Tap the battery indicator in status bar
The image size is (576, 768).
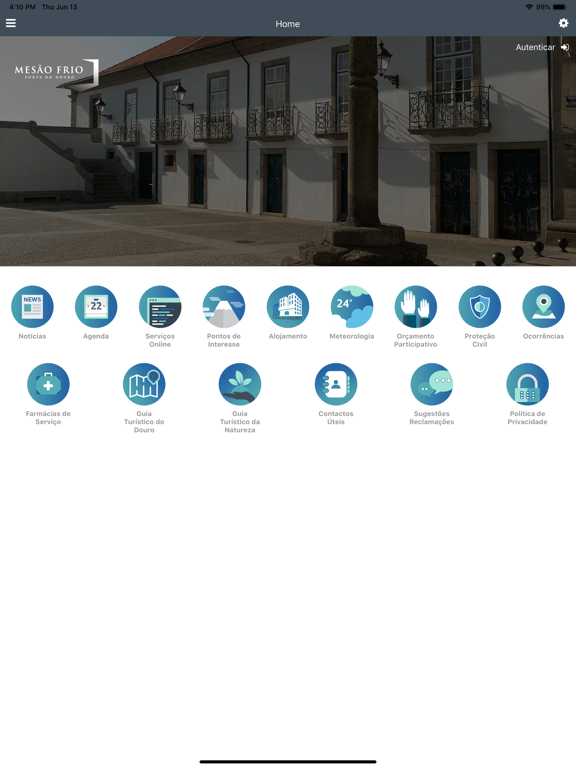tap(560, 7)
